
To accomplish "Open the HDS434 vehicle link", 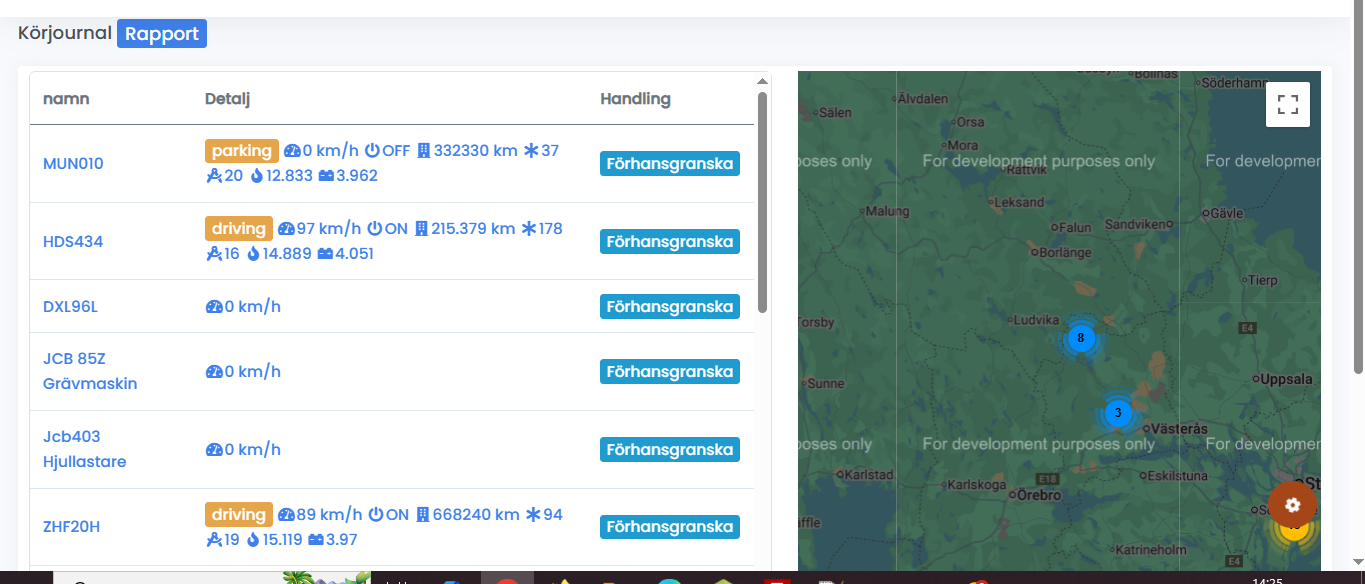I will coord(73,242).
